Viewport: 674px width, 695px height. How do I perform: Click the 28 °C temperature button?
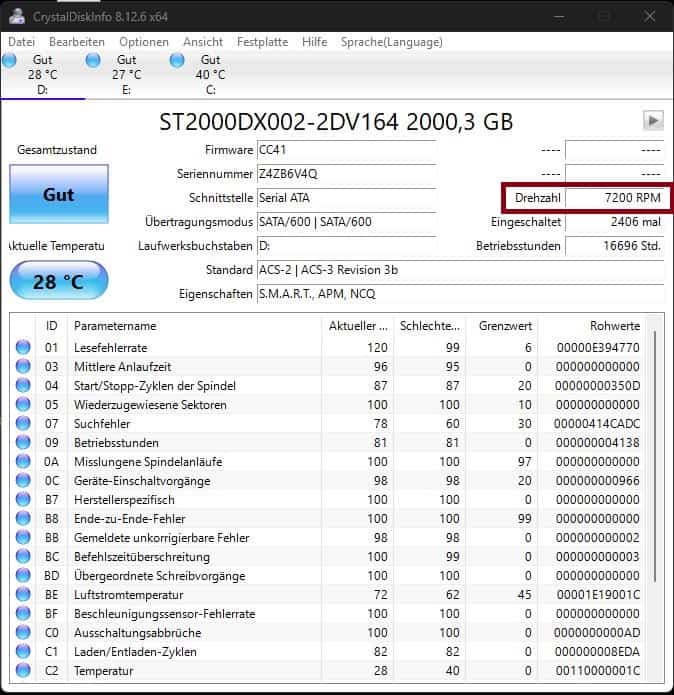pos(59,281)
